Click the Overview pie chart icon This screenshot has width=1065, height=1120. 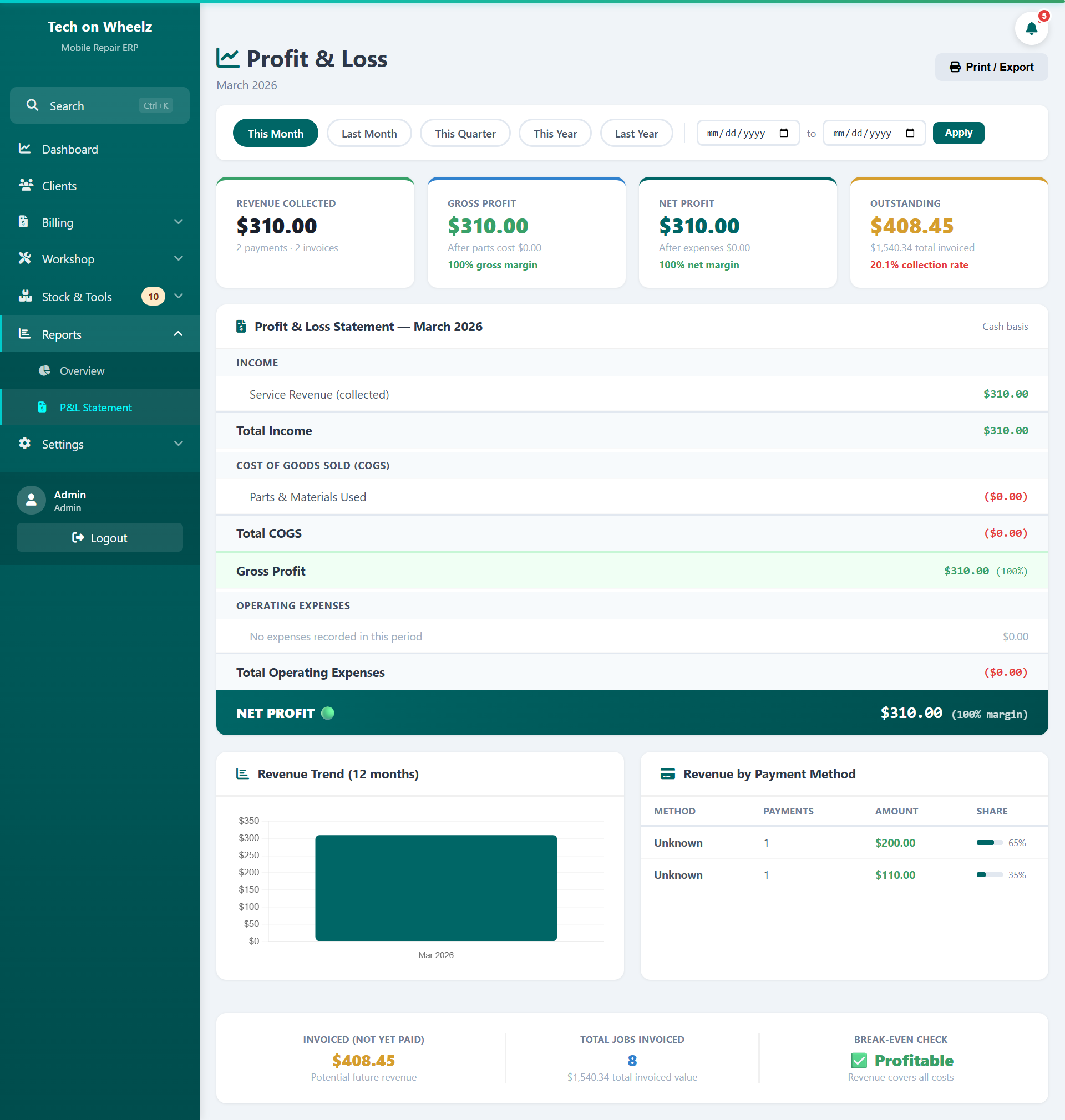click(x=44, y=370)
